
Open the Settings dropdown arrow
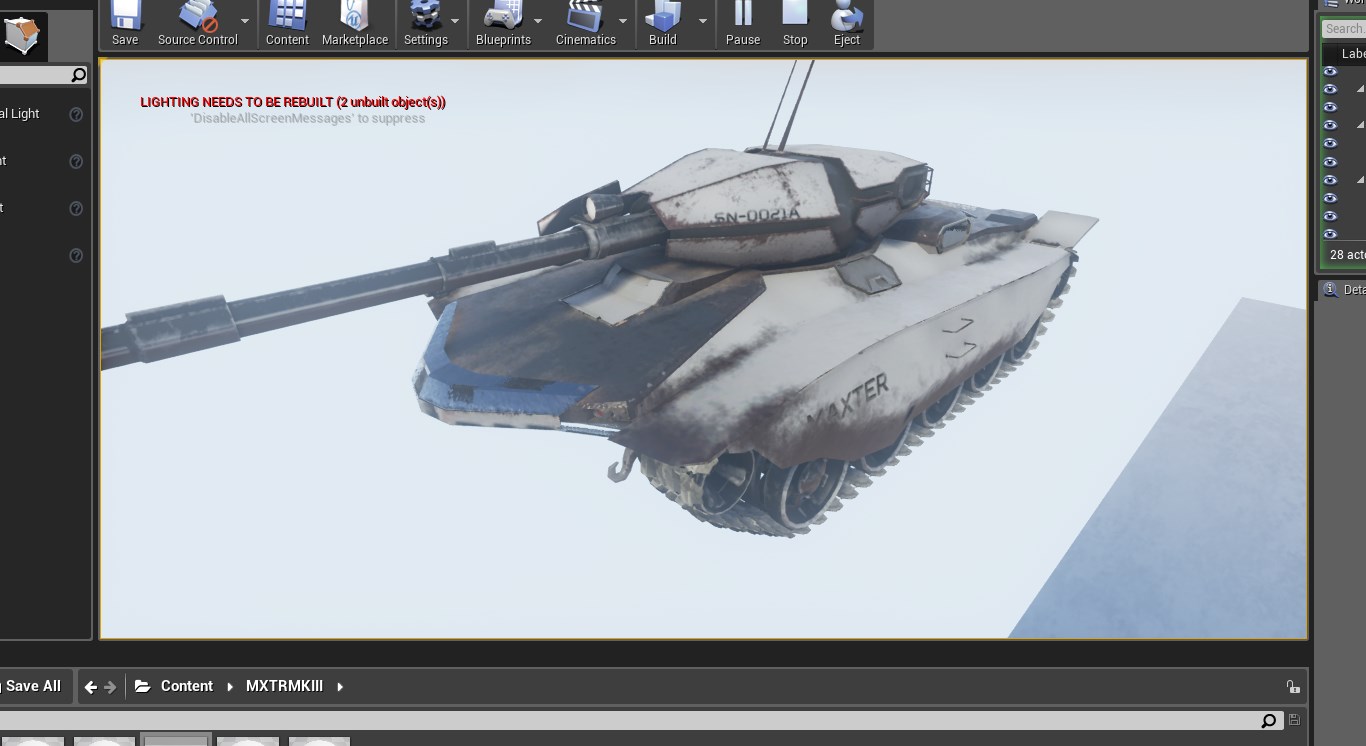(455, 20)
